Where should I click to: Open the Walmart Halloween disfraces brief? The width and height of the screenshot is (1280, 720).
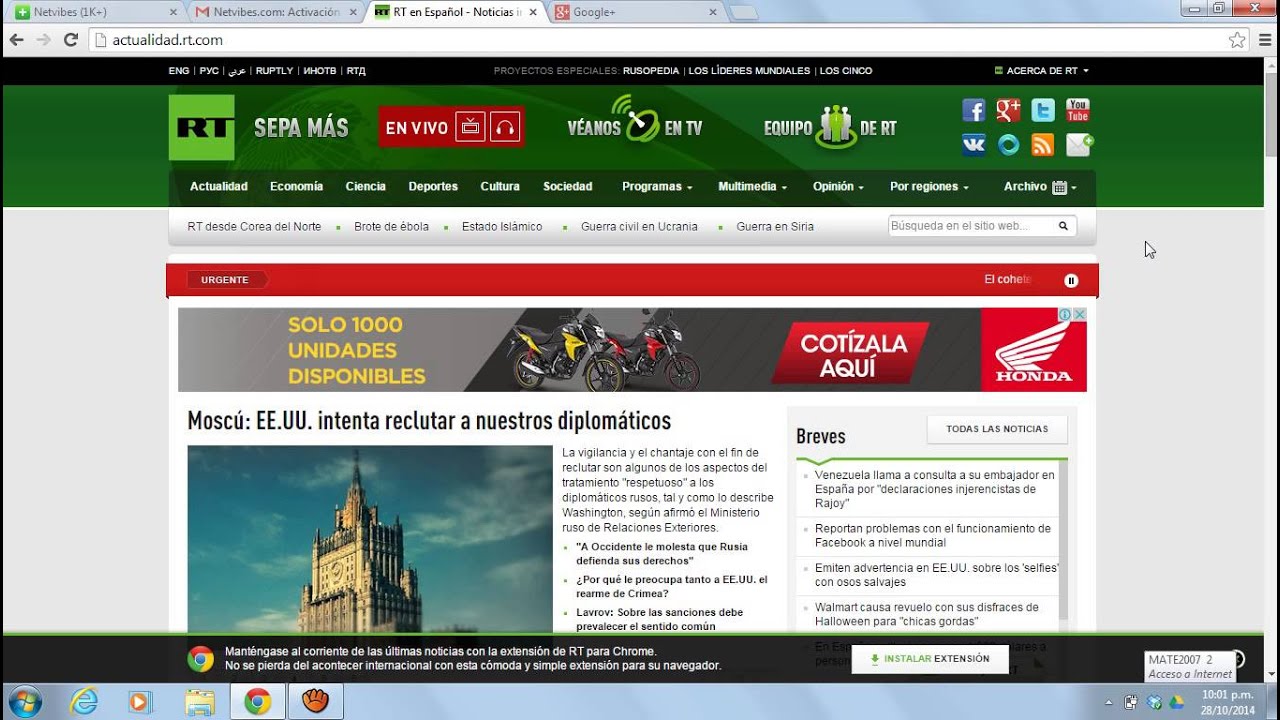click(927, 614)
